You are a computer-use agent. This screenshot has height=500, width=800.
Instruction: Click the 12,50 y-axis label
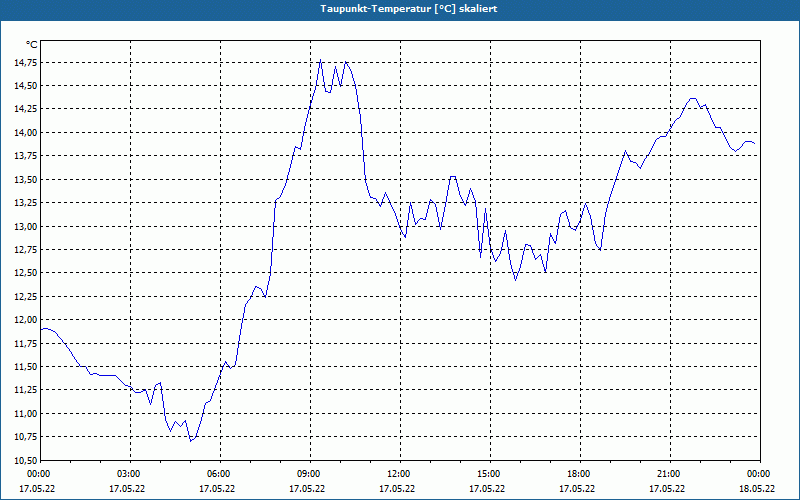pos(25,273)
